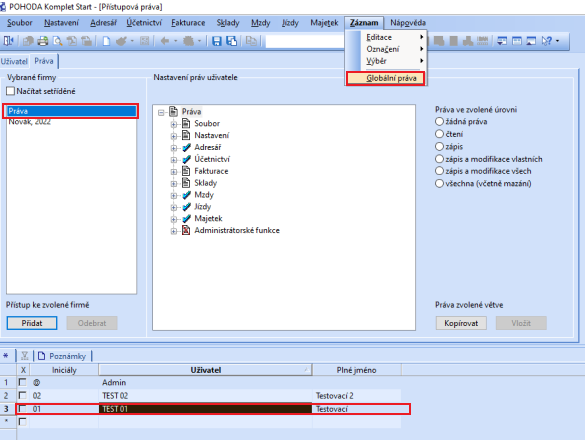585x440 pixels.
Task: Collapse the root Práva tree node
Action: tap(161, 112)
